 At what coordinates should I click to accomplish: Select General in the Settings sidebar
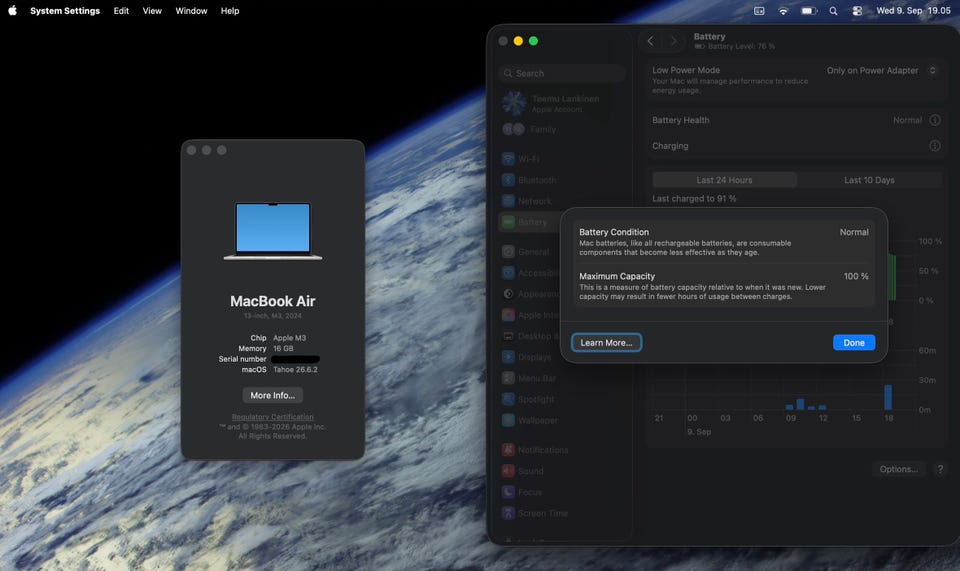530,252
